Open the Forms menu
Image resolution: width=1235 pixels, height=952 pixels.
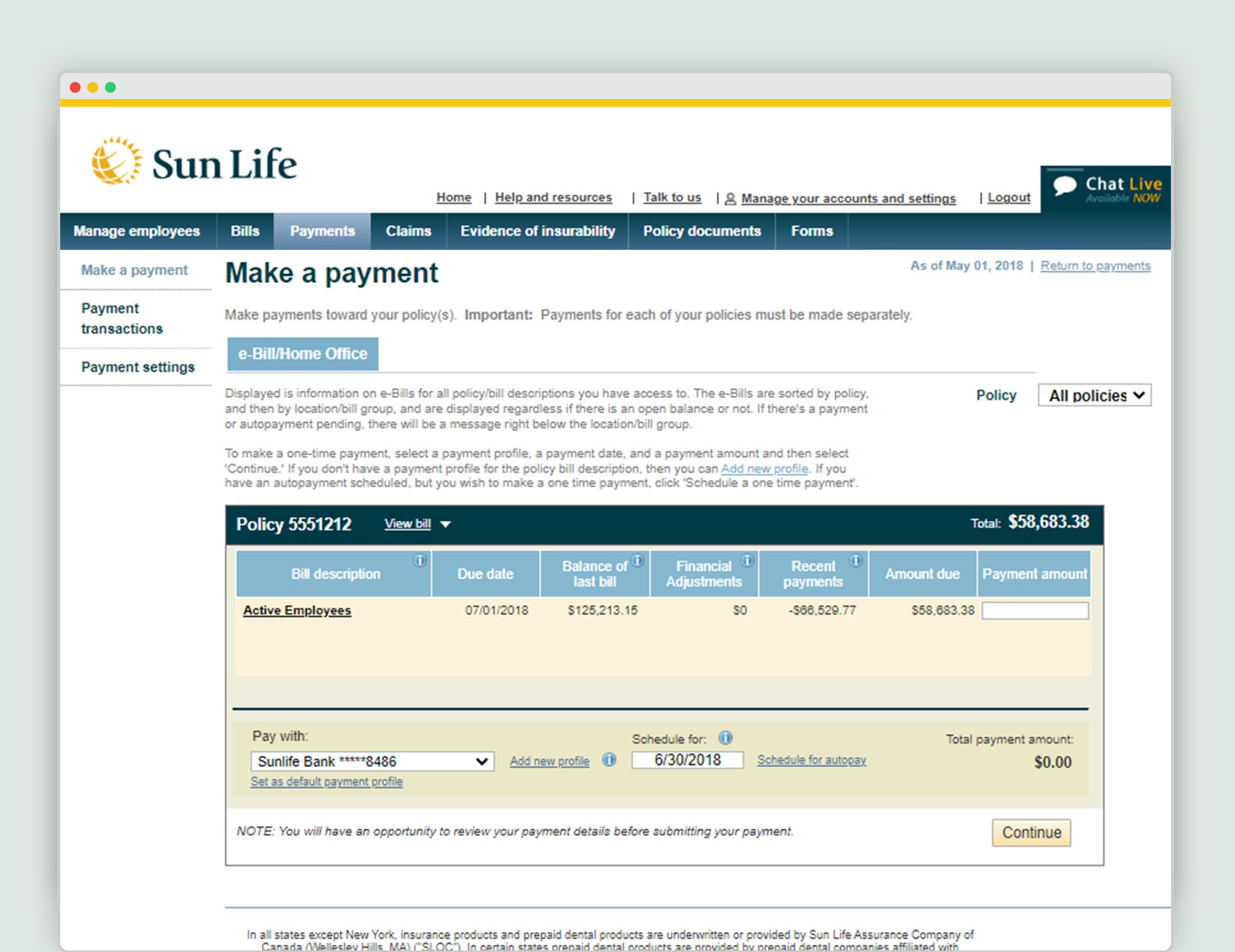click(x=812, y=231)
